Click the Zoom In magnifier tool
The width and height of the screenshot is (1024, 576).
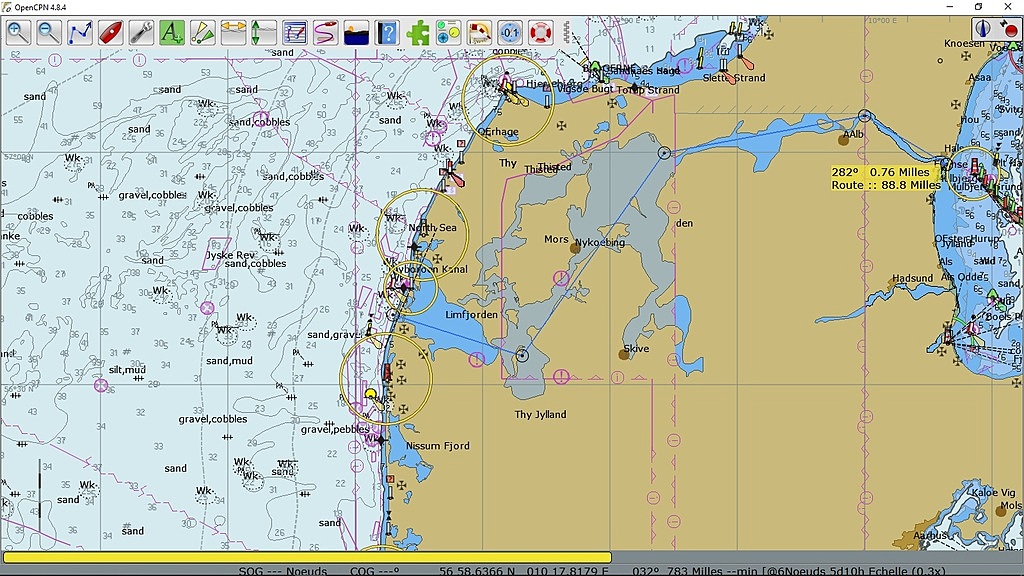pyautogui.click(x=18, y=32)
